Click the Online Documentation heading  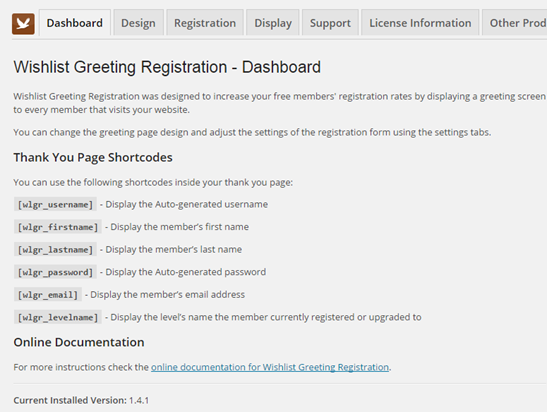pos(79,342)
